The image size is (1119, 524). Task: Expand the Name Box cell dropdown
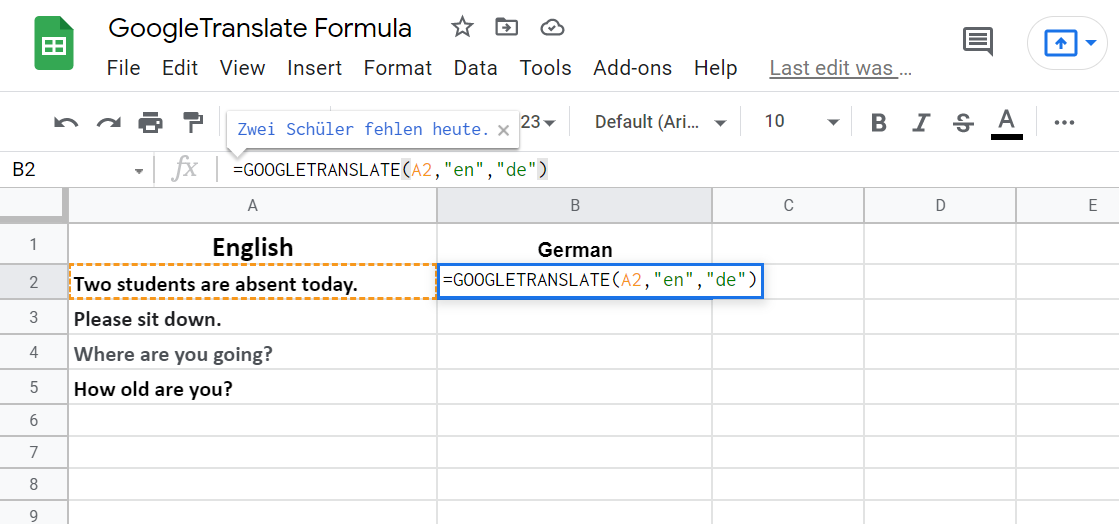coord(139,171)
